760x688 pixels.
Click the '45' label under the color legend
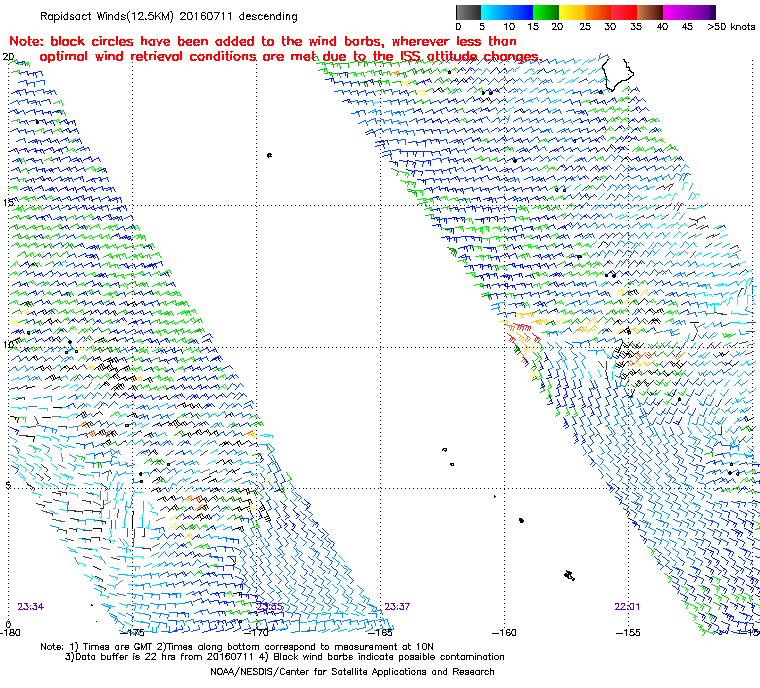687,27
